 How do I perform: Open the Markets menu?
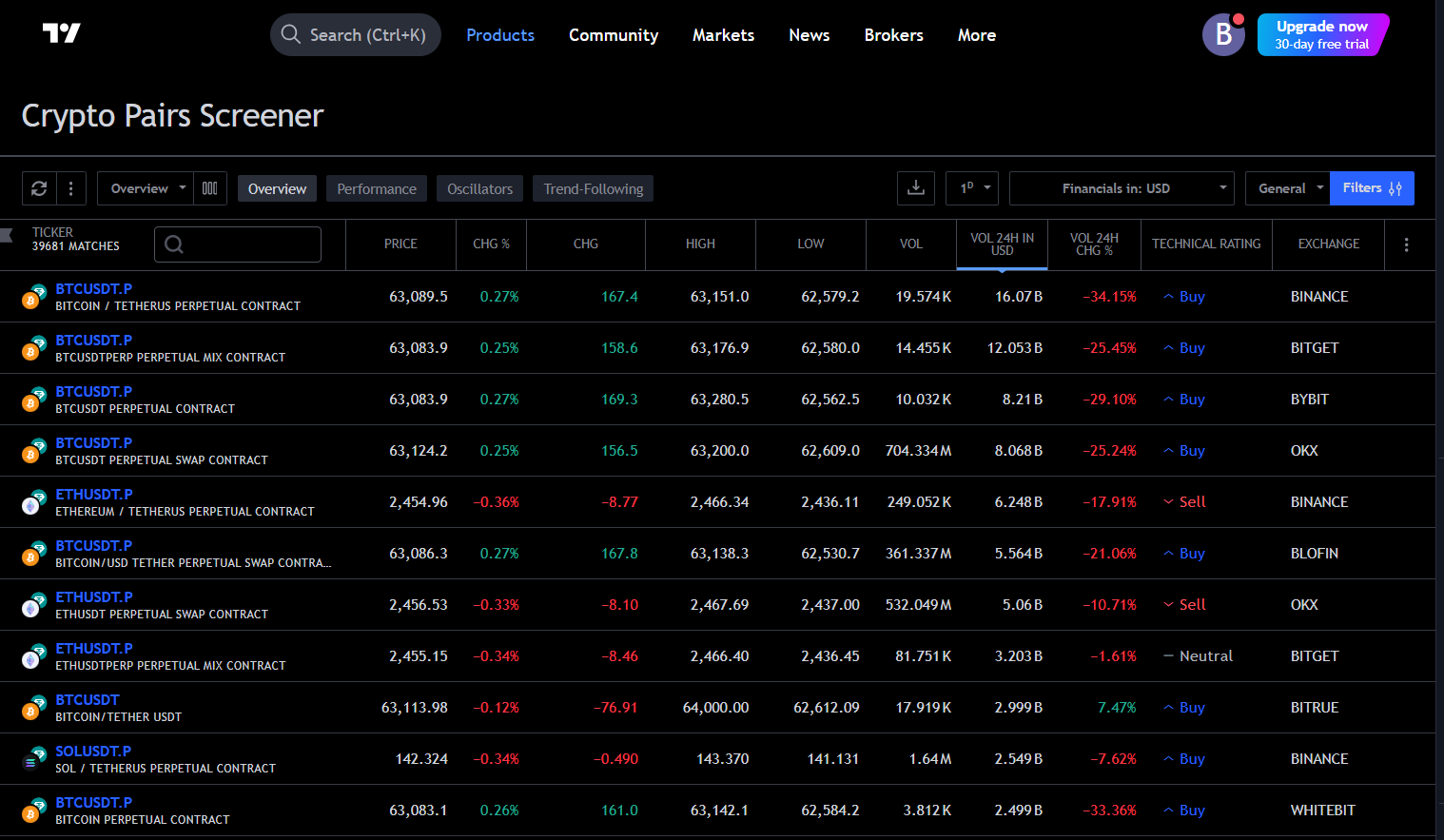[723, 35]
